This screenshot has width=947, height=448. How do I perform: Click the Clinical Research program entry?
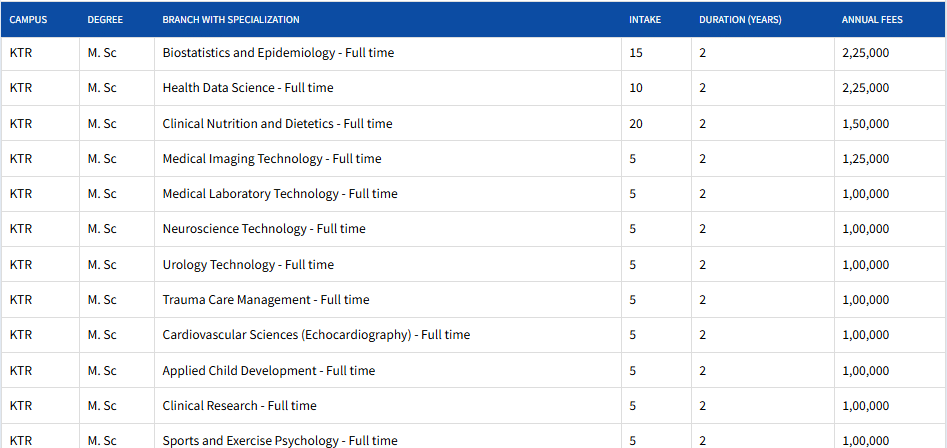coord(239,406)
